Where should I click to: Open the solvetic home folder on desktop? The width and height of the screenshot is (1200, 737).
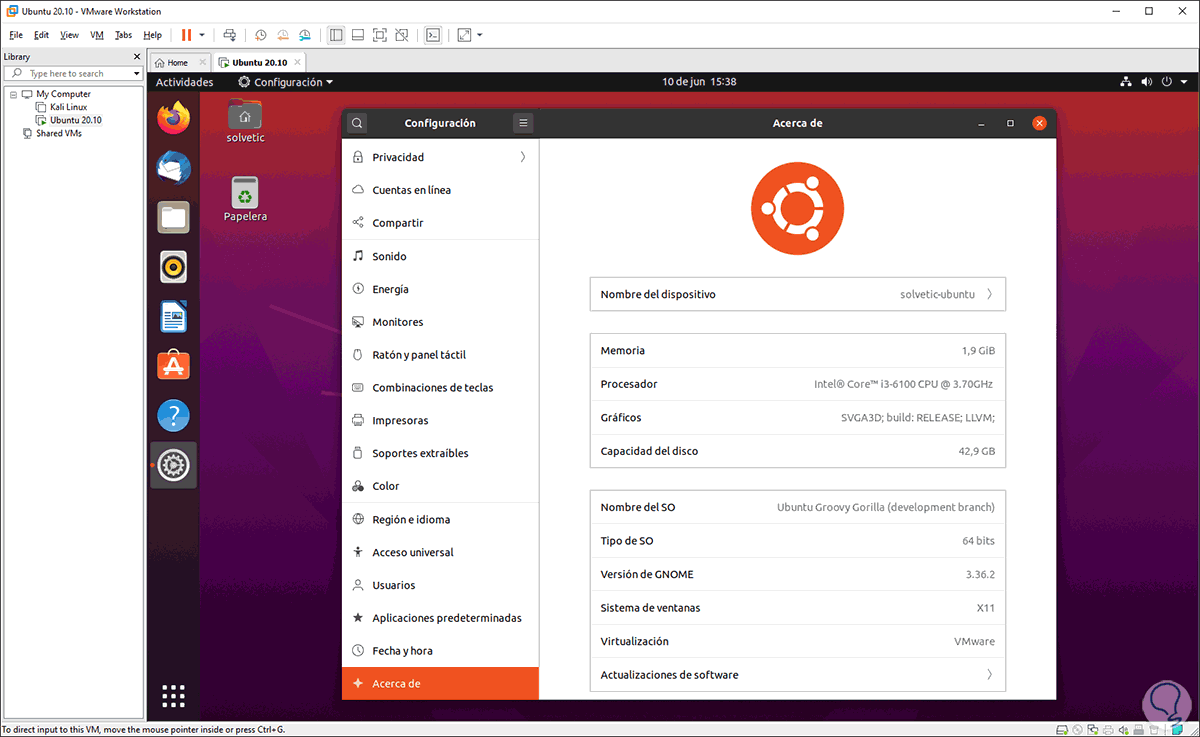245,120
